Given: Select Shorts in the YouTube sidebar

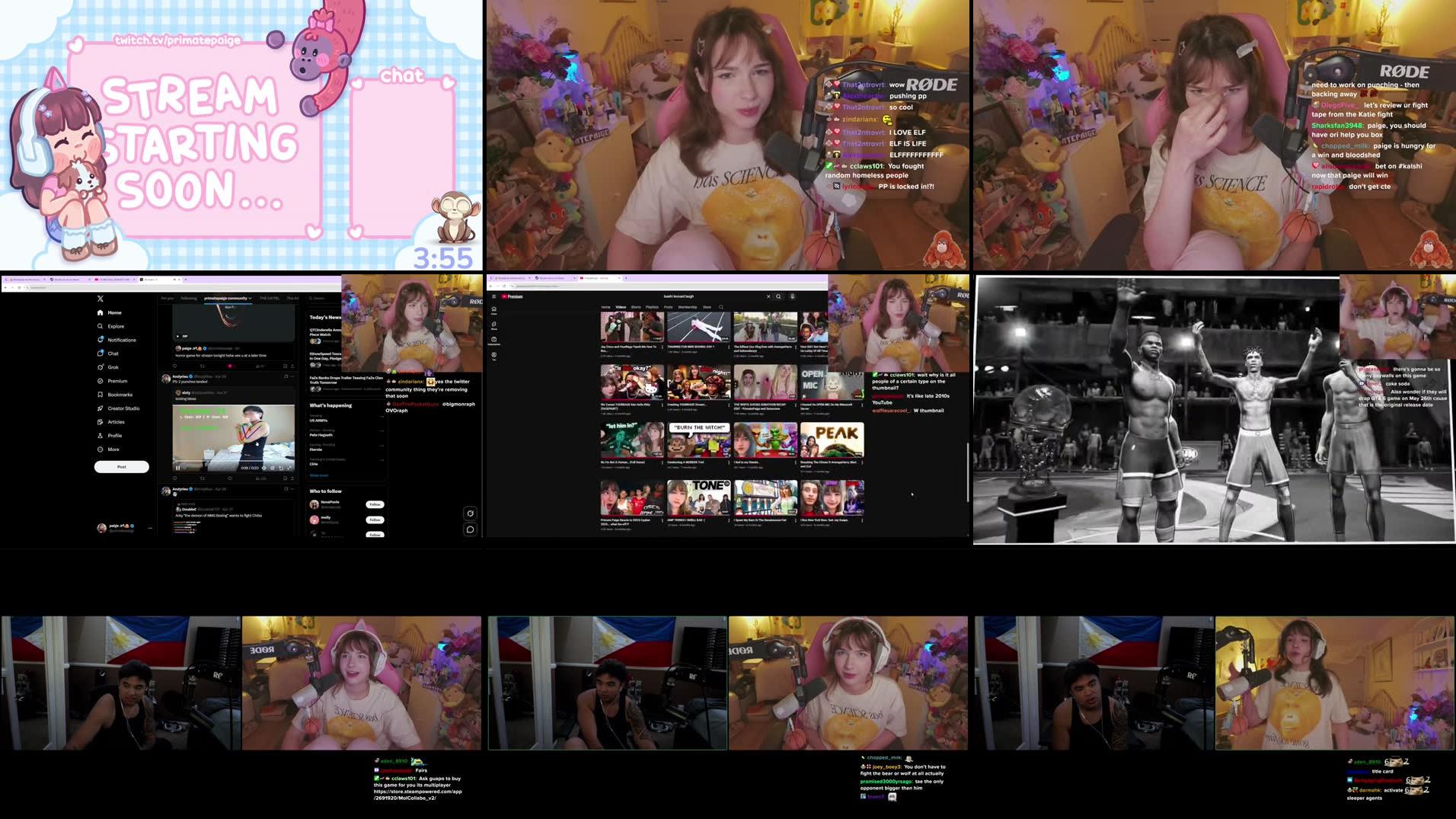Looking at the screenshot, I should (494, 325).
